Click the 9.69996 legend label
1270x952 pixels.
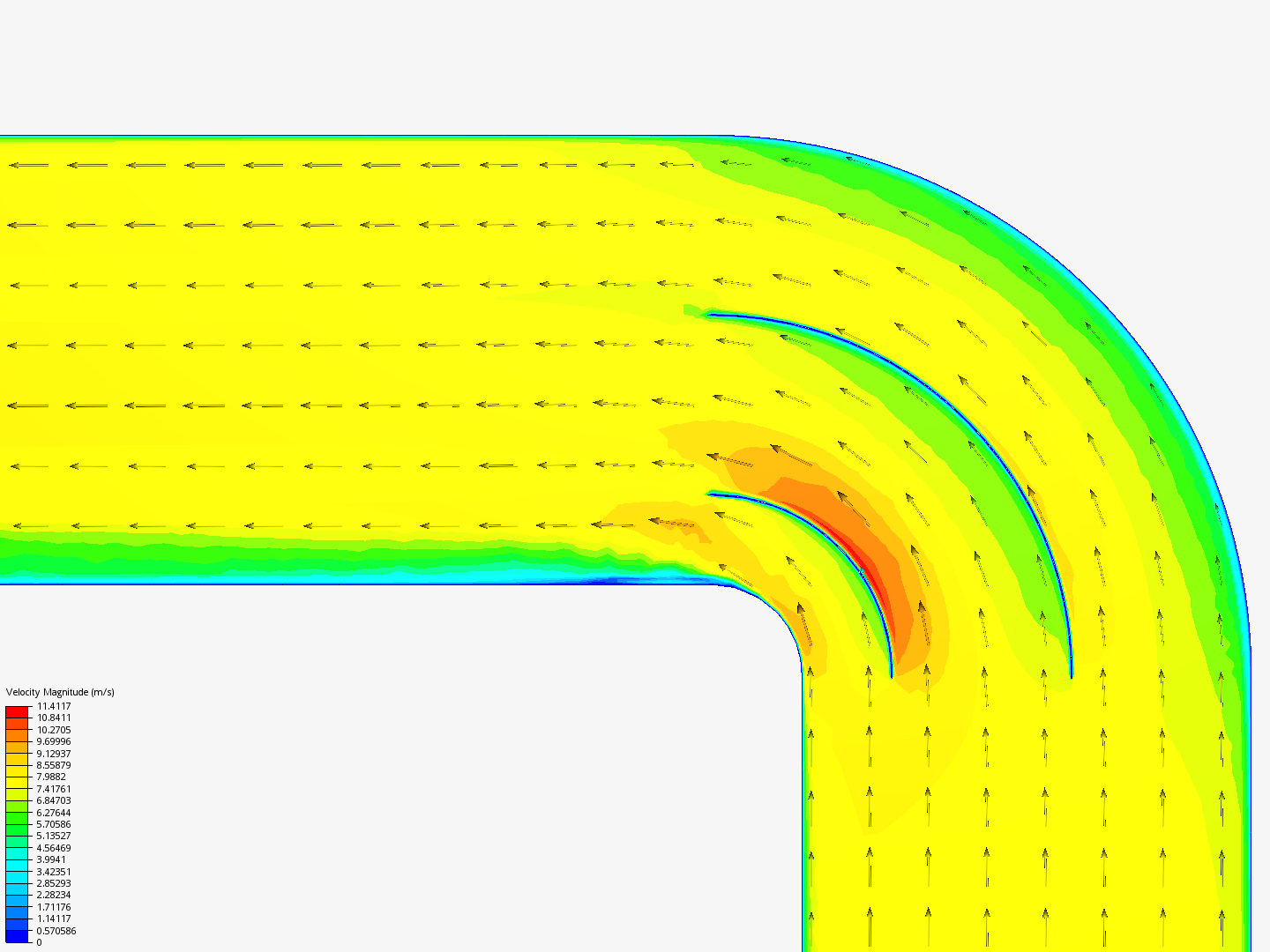tap(54, 741)
